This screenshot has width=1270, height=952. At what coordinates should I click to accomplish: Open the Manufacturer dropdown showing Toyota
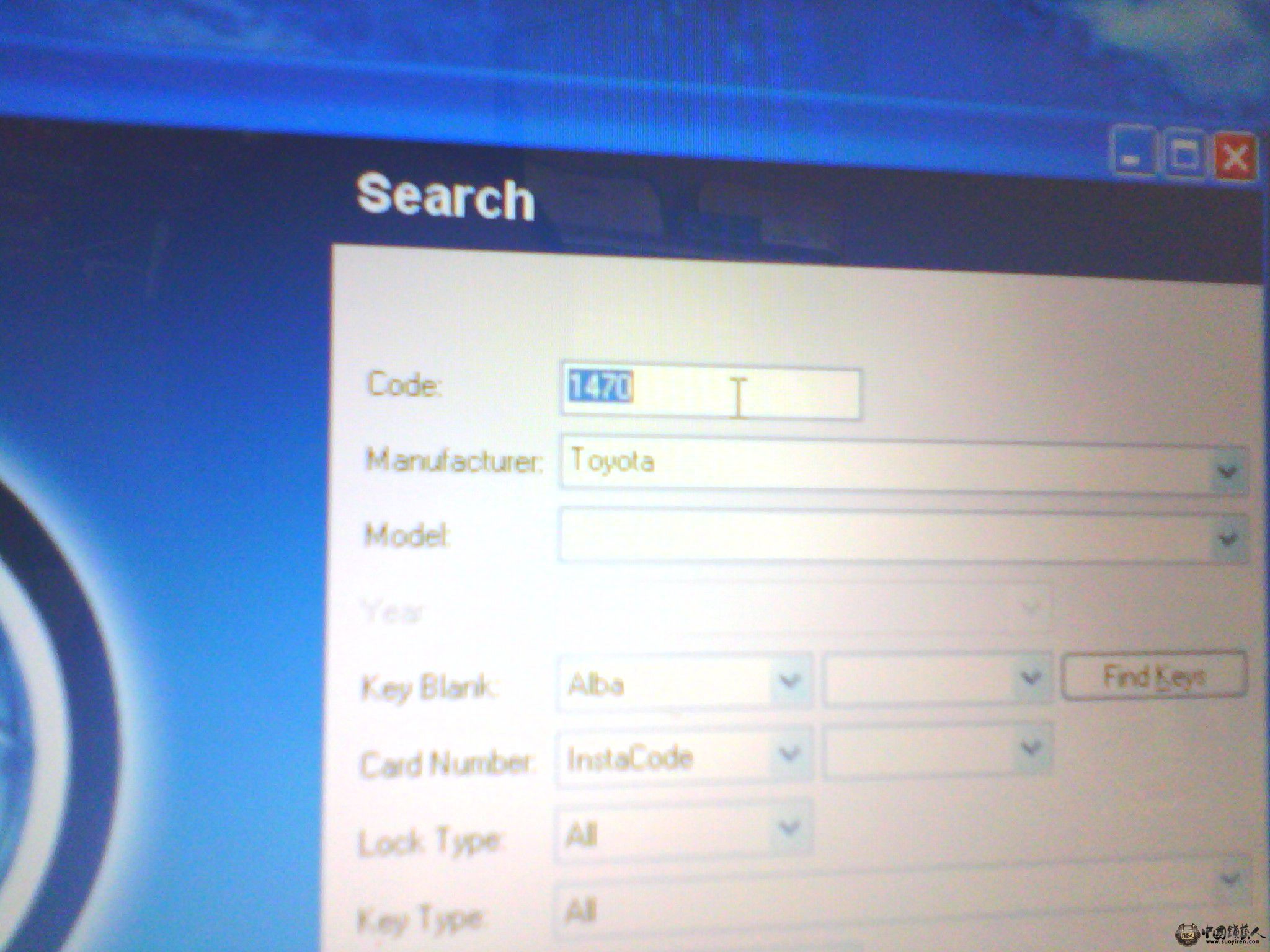903,466
